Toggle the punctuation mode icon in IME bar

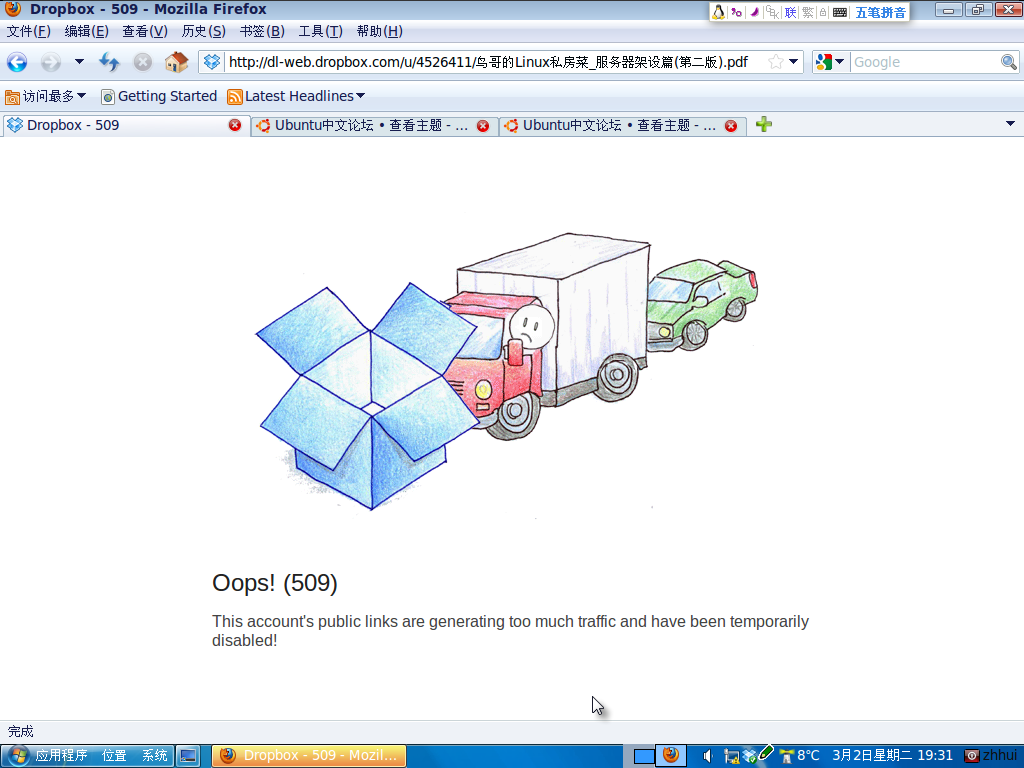click(x=737, y=12)
